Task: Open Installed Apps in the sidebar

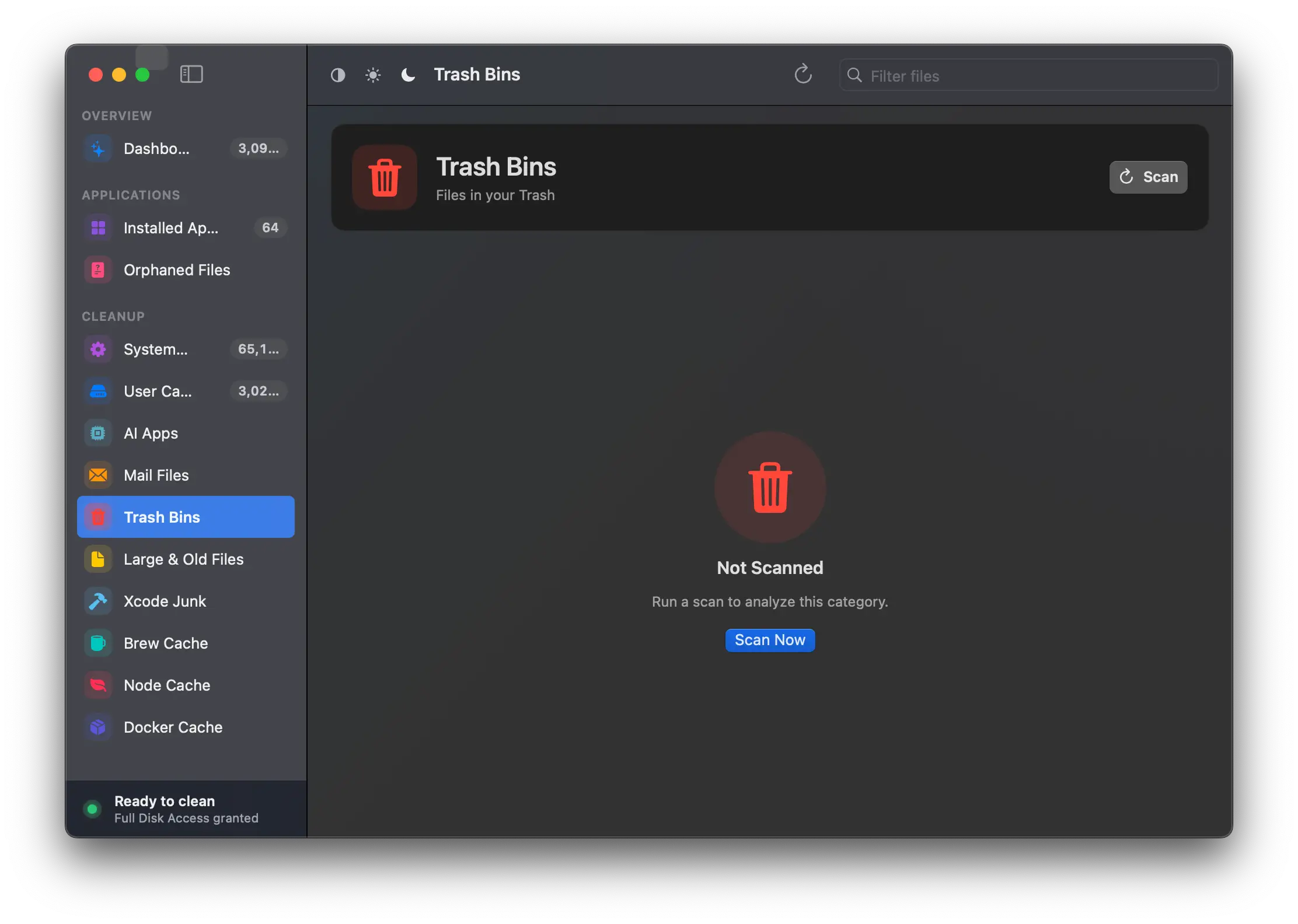Action: (186, 228)
